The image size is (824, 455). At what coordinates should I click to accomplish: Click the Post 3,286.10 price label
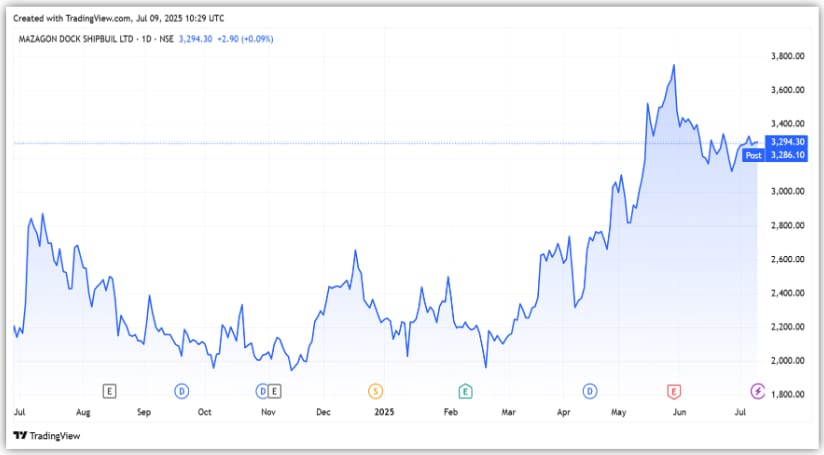pos(768,155)
